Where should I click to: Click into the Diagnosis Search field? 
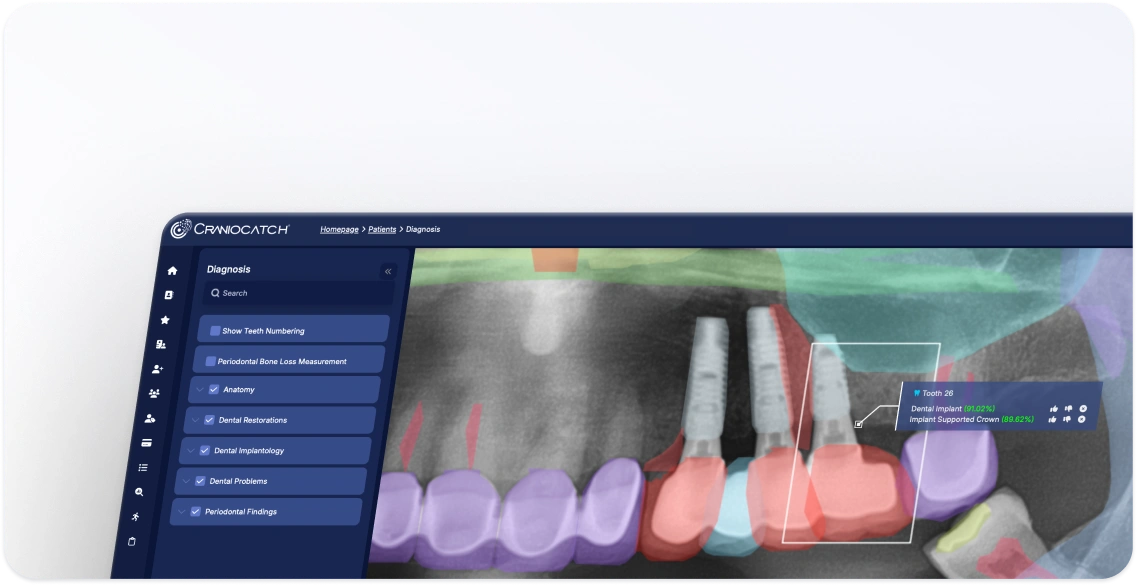(x=299, y=293)
